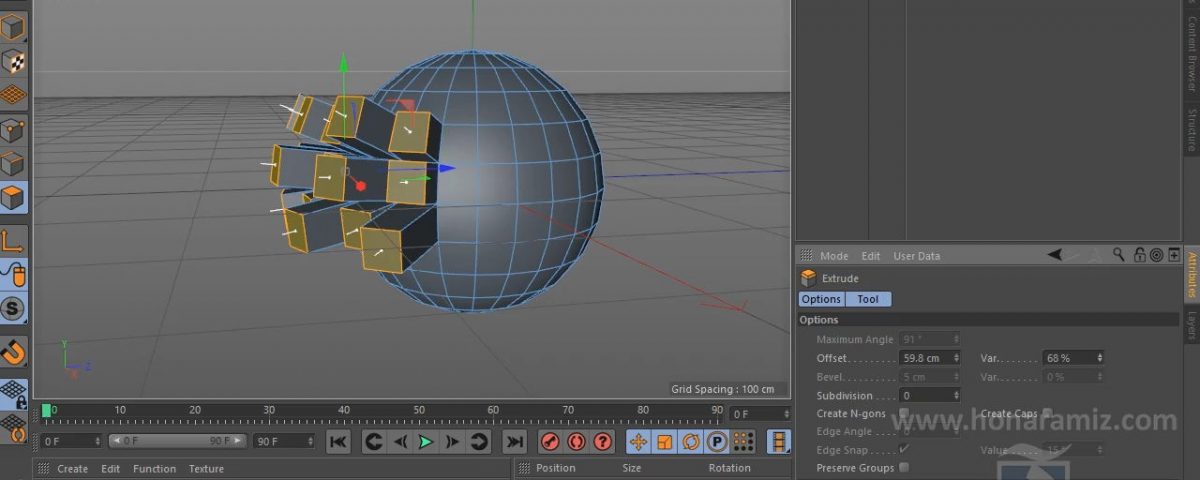
Task: Enable Create N-gons checkbox
Action: click(904, 413)
